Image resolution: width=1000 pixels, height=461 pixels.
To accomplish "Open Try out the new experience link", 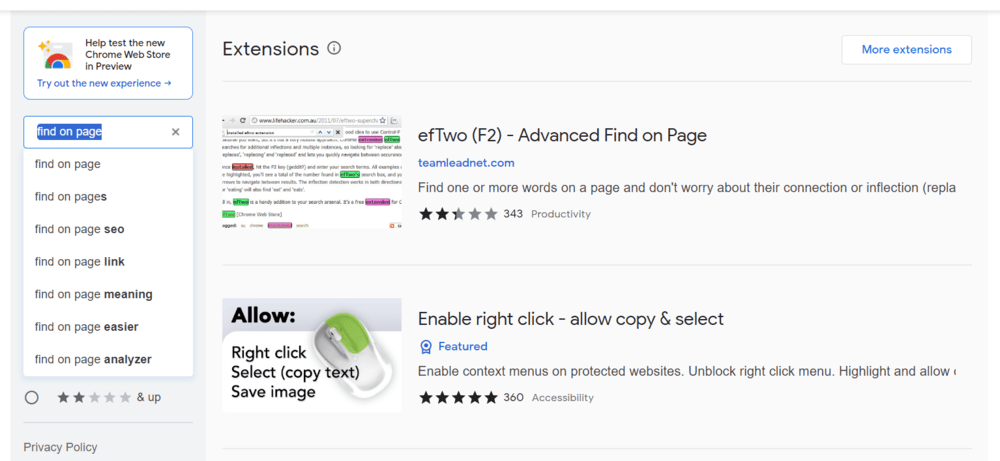I will (x=104, y=83).
